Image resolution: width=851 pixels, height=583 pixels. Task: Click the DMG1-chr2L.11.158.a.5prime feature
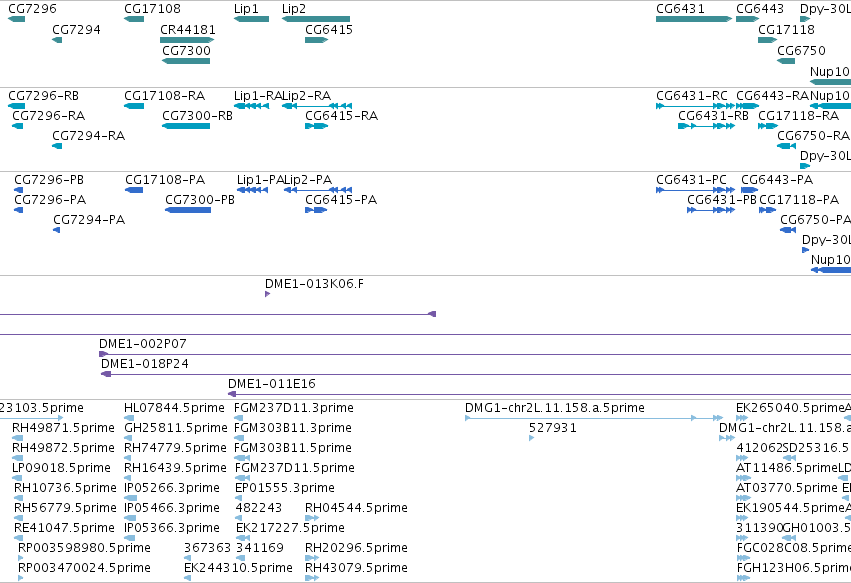pyautogui.click(x=594, y=418)
